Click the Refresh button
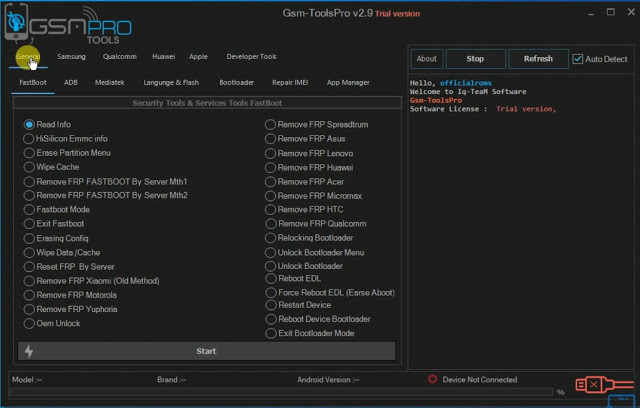 [538, 59]
